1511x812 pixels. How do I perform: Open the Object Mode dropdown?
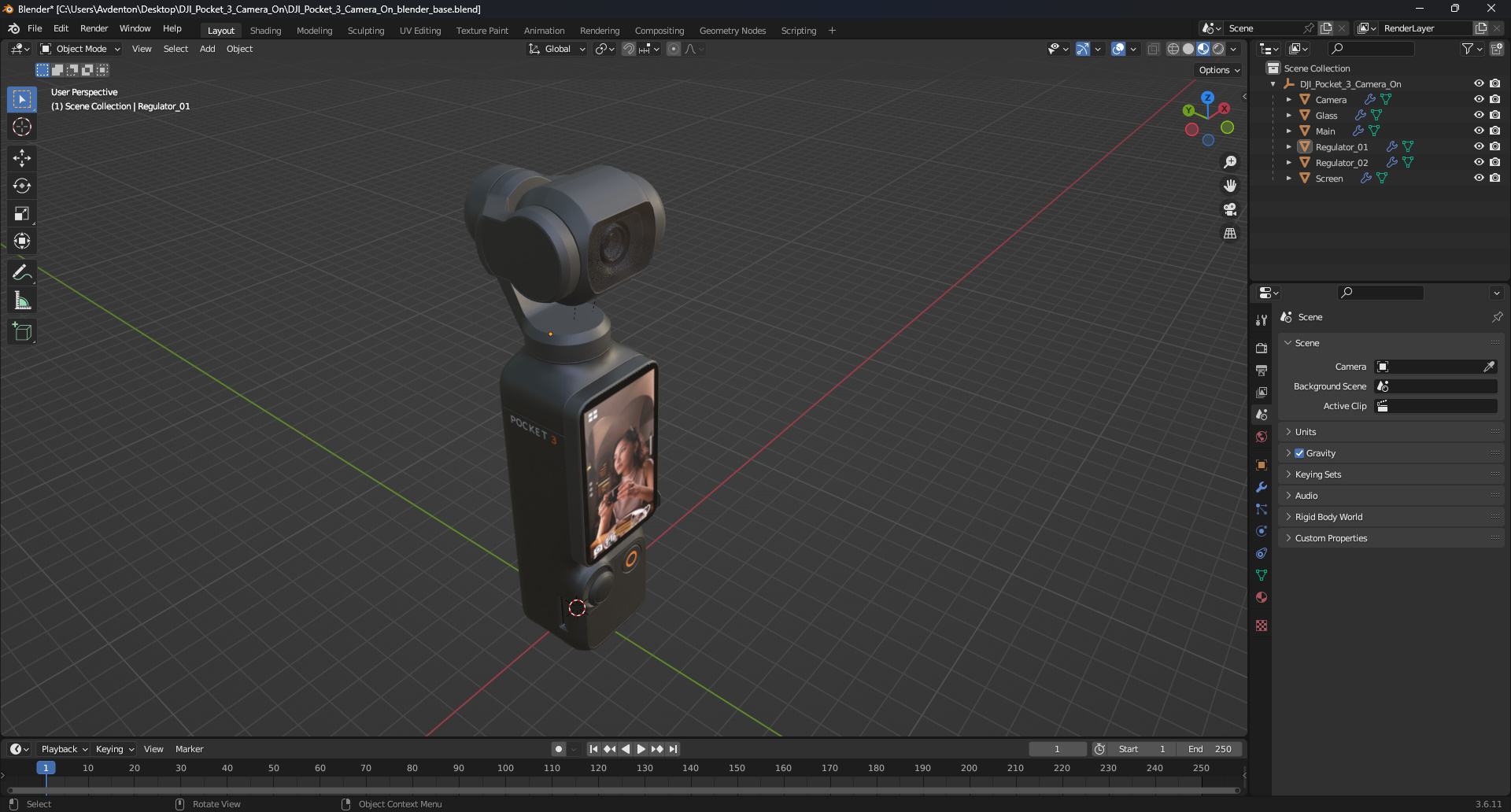click(80, 49)
